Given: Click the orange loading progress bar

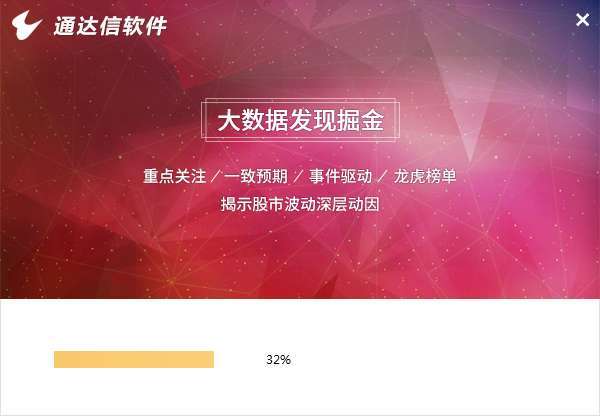Looking at the screenshot, I should (x=134, y=359).
